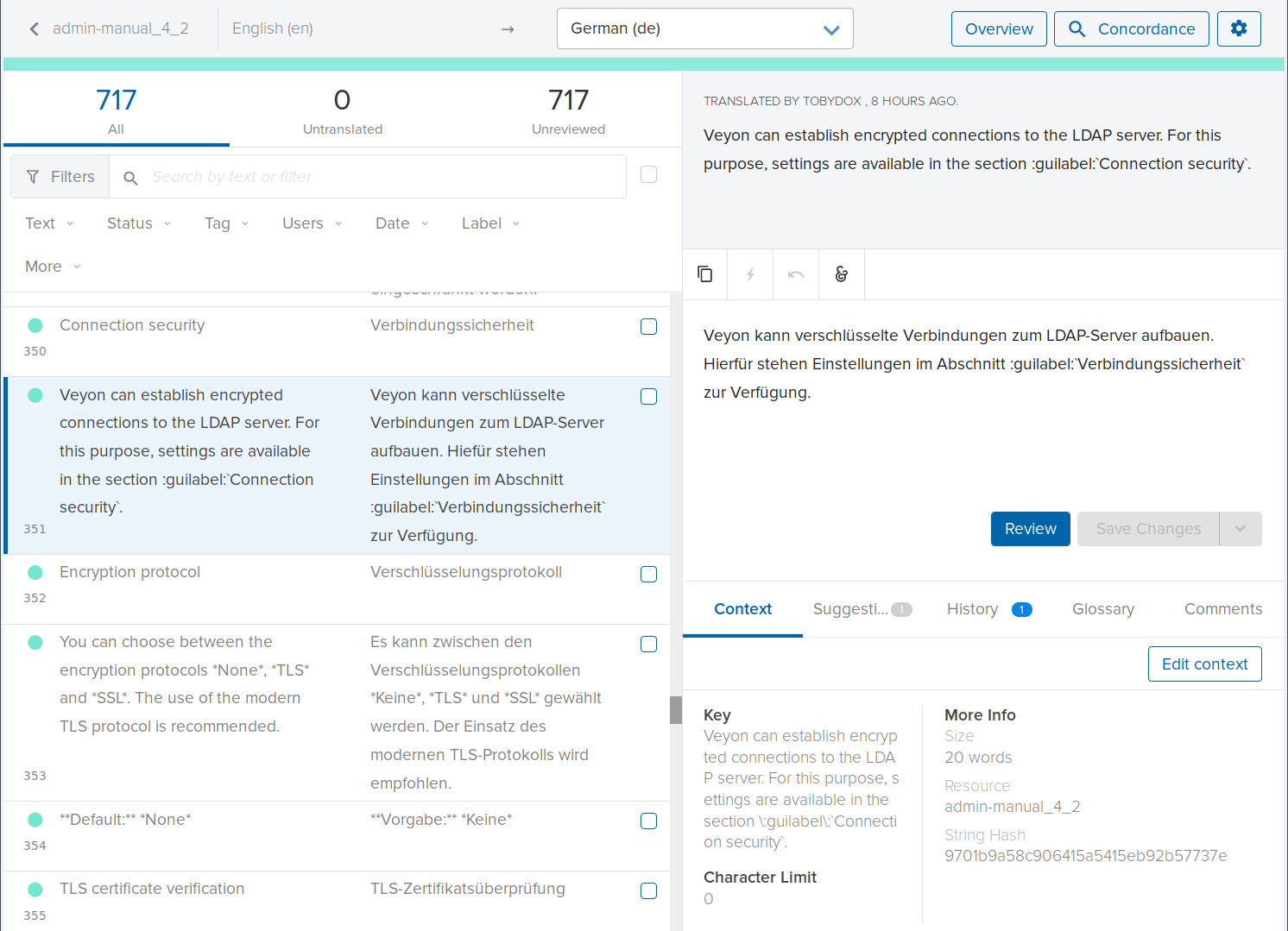Open the Suggestions tab
The image size is (1288, 931).
pos(862,609)
